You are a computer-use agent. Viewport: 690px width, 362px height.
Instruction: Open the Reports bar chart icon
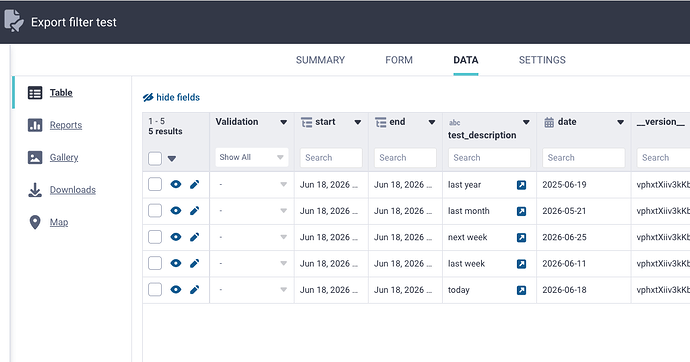point(35,125)
